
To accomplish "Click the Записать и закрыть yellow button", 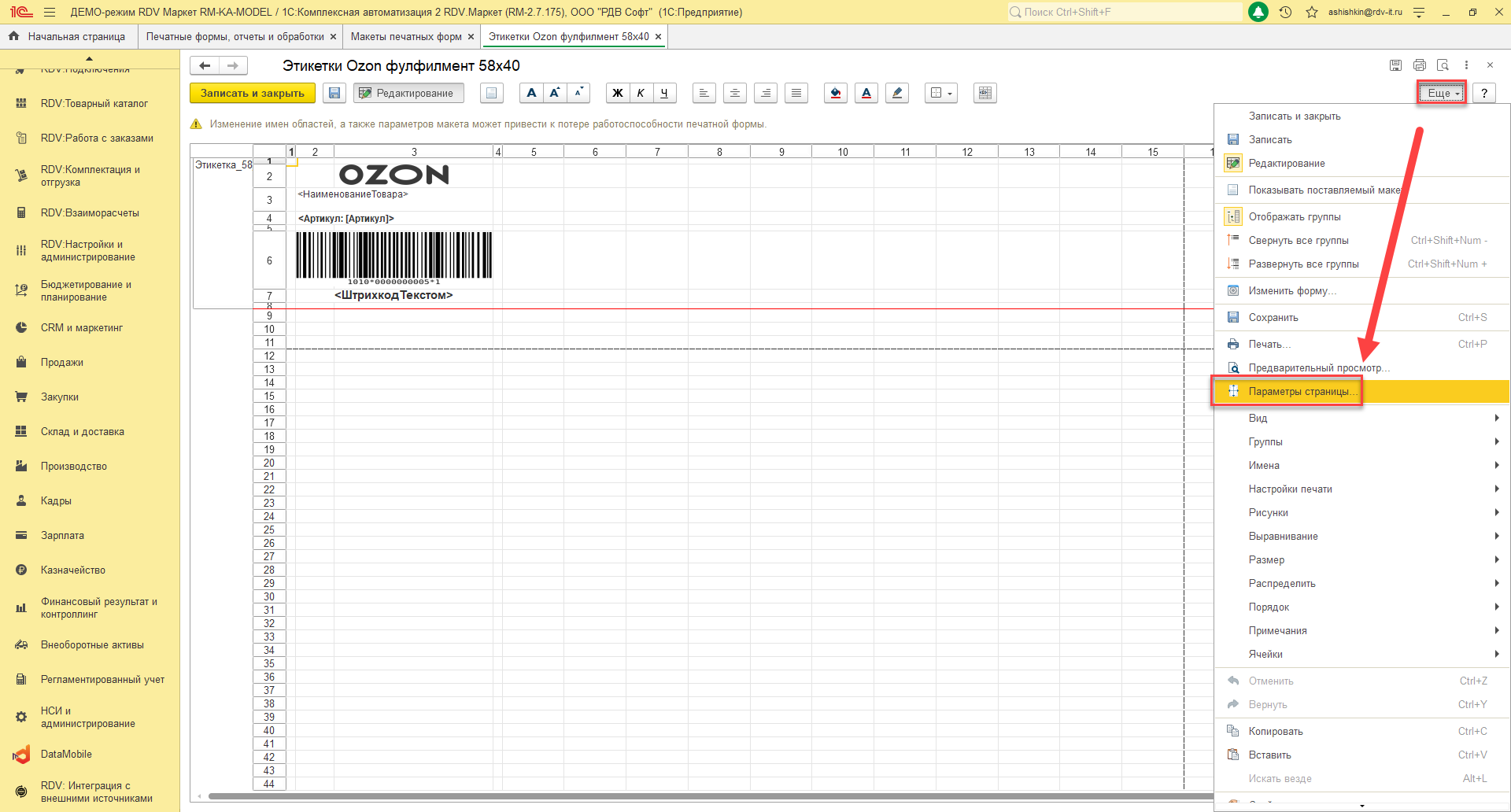I will [253, 93].
